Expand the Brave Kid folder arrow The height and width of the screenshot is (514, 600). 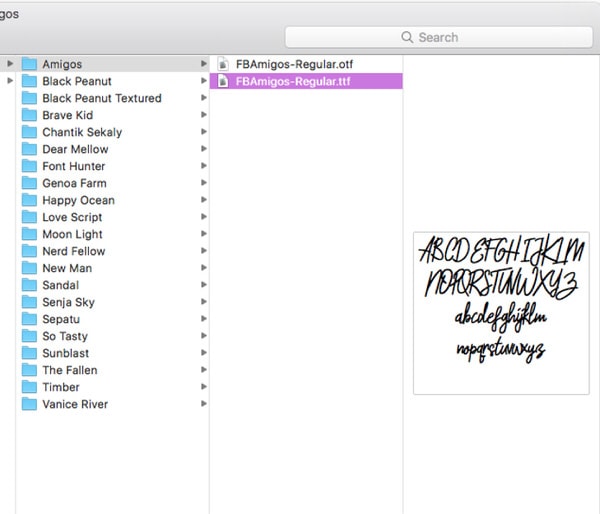[x=204, y=115]
